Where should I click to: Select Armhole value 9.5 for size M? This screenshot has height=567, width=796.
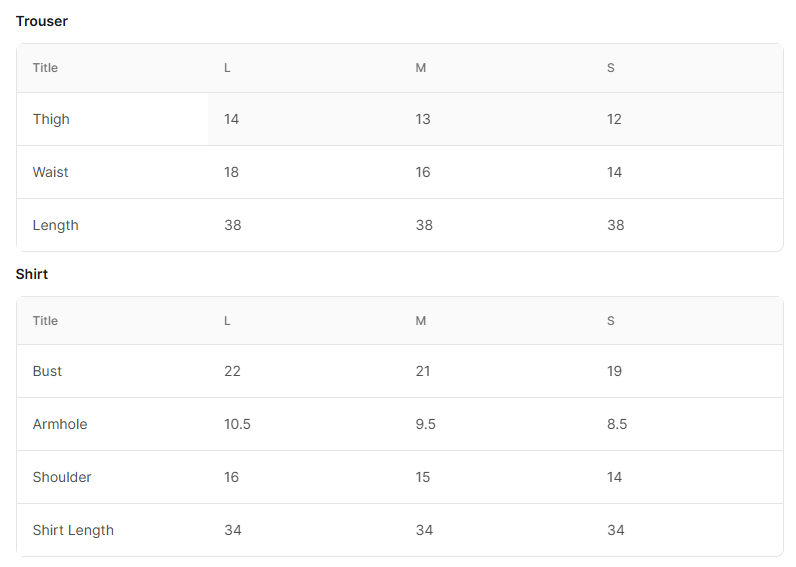(425, 424)
